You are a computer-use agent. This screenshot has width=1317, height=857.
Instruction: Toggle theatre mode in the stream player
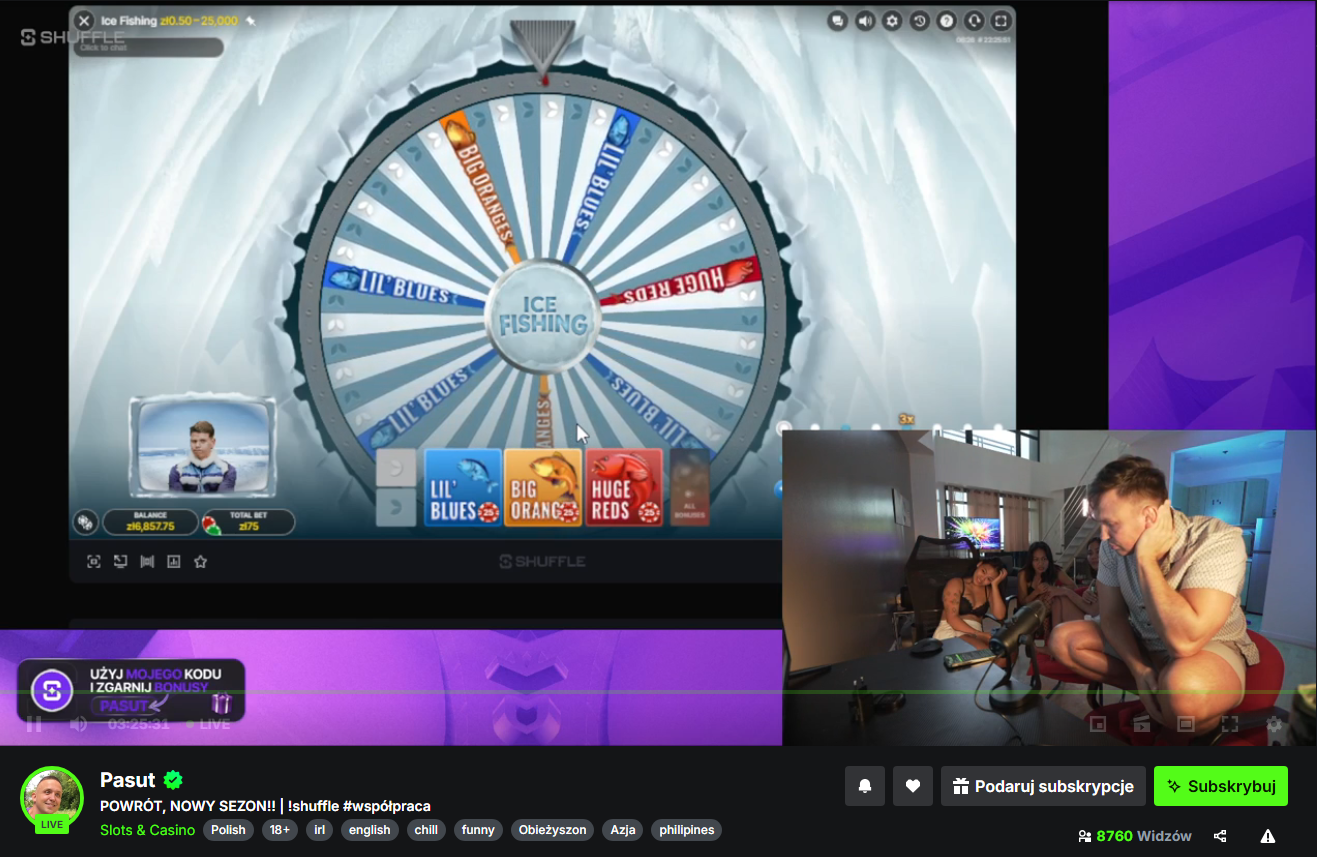coord(1186,723)
